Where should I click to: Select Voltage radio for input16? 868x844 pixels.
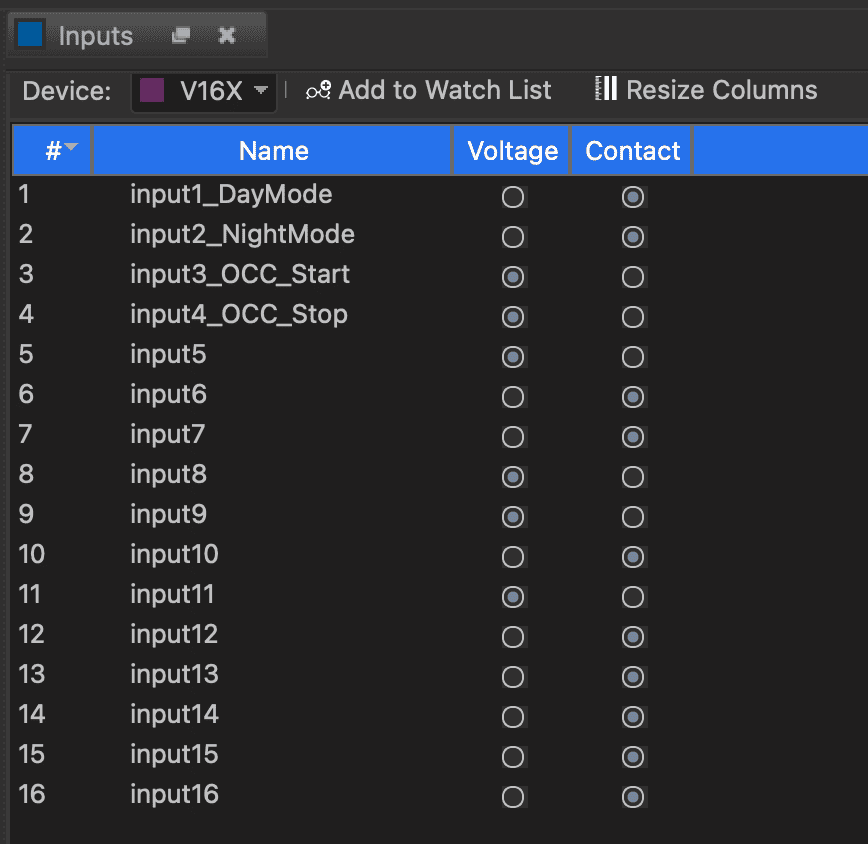click(513, 797)
